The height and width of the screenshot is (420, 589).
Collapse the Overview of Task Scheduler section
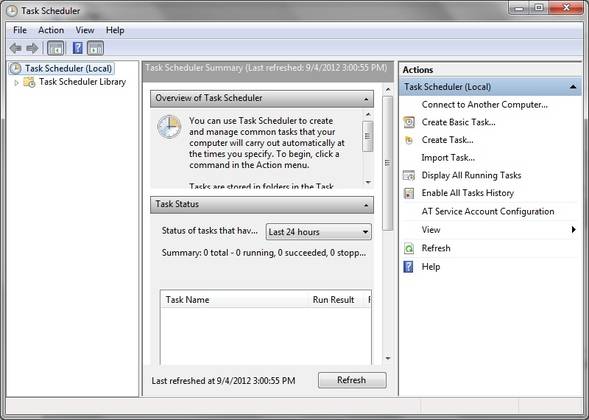(366, 99)
